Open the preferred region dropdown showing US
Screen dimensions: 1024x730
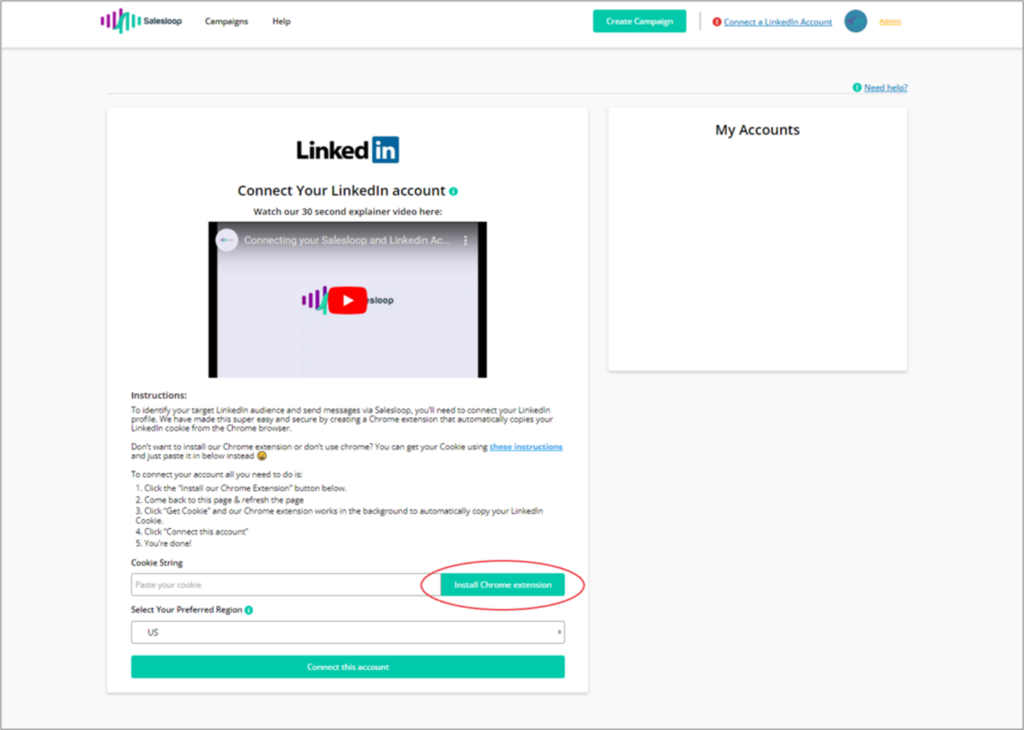tap(348, 633)
